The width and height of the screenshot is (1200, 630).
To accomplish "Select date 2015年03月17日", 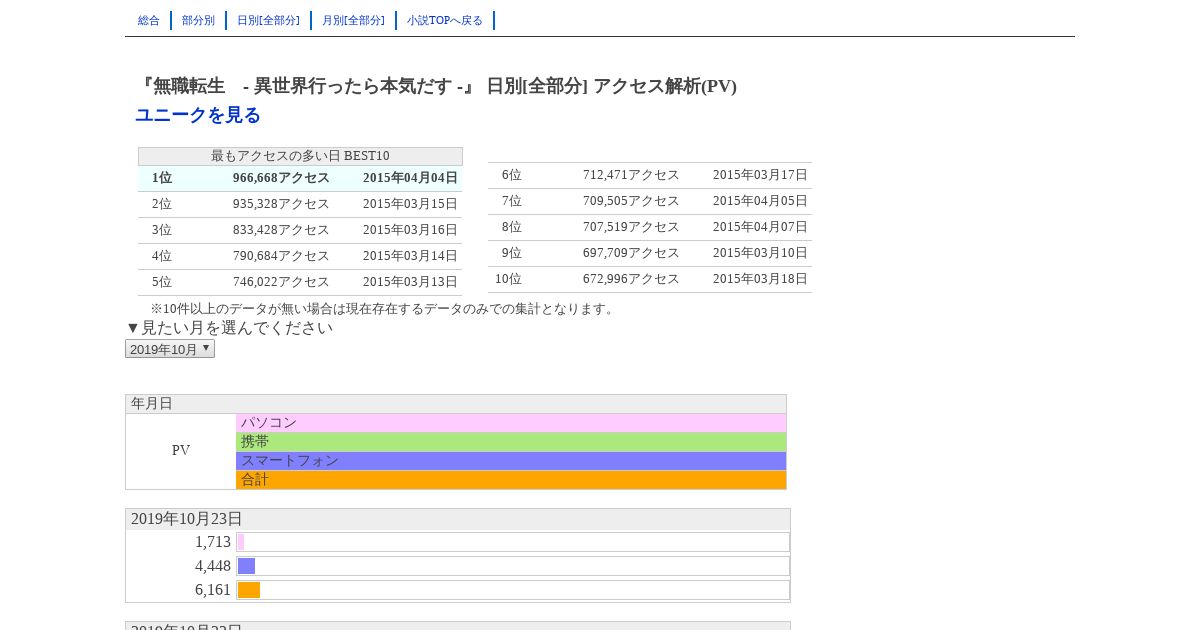I will point(760,175).
